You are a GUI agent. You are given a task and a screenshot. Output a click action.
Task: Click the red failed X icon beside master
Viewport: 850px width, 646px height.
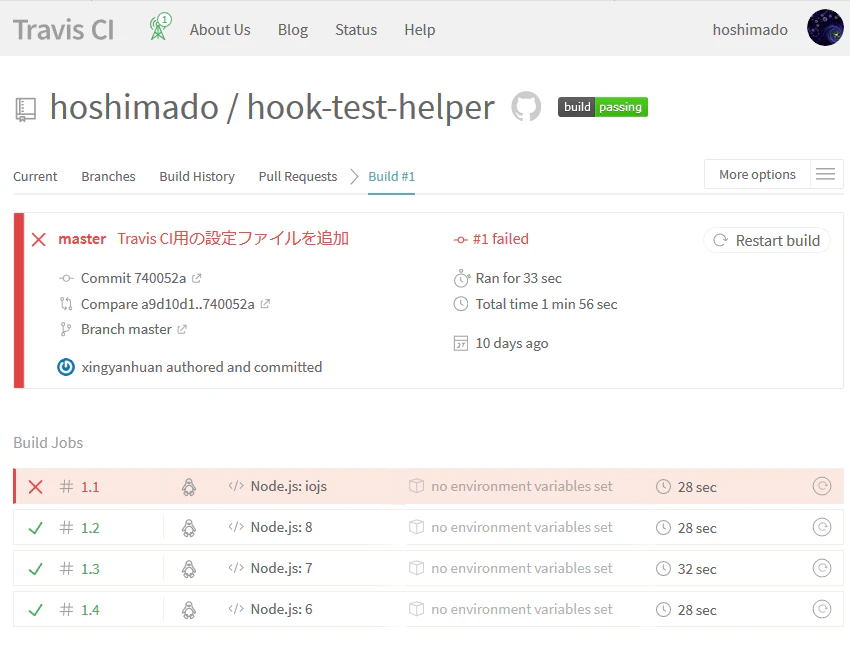[x=38, y=239]
